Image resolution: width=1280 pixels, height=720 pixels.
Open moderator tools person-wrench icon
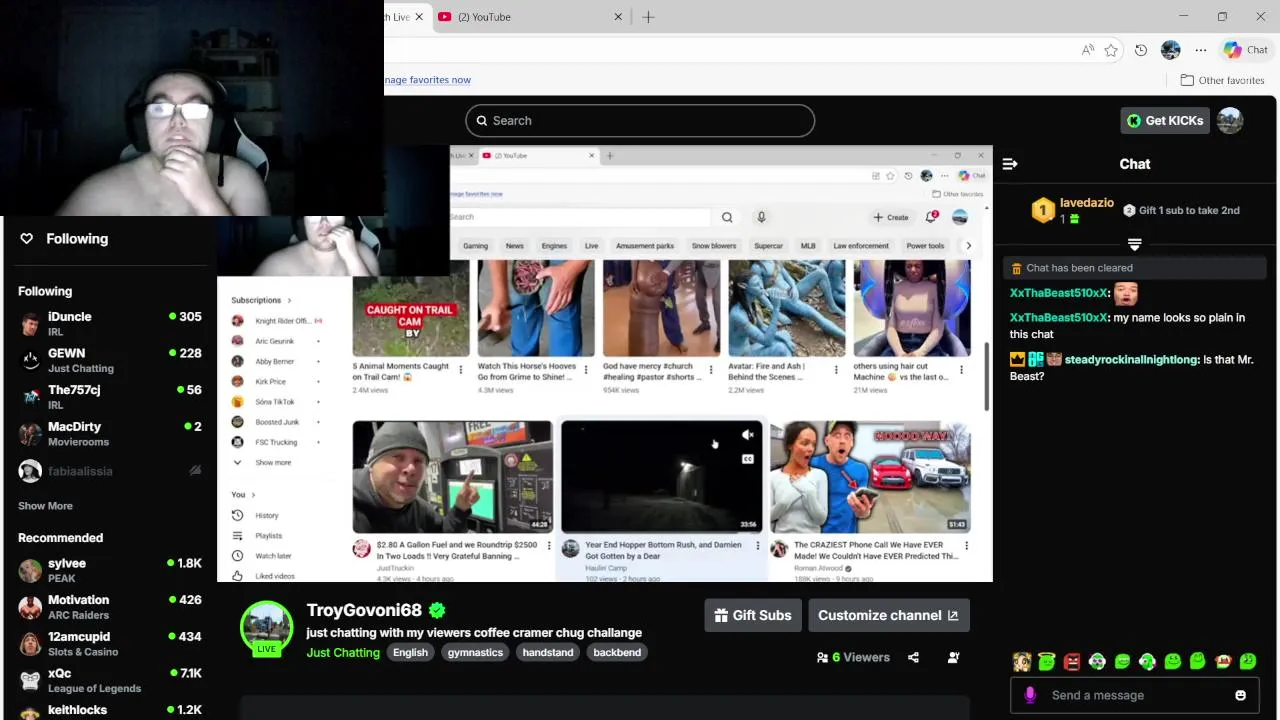click(953, 658)
